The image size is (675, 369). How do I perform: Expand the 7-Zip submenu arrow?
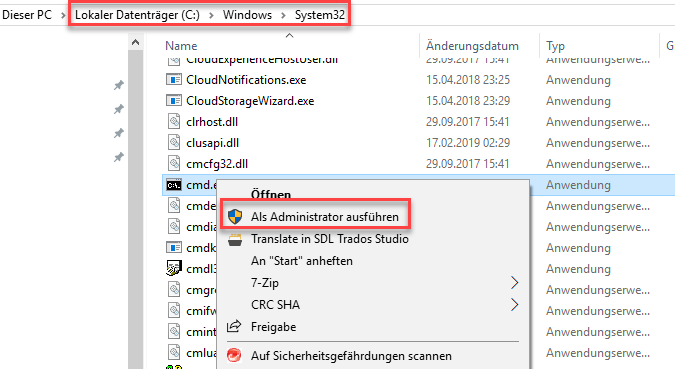coord(514,283)
